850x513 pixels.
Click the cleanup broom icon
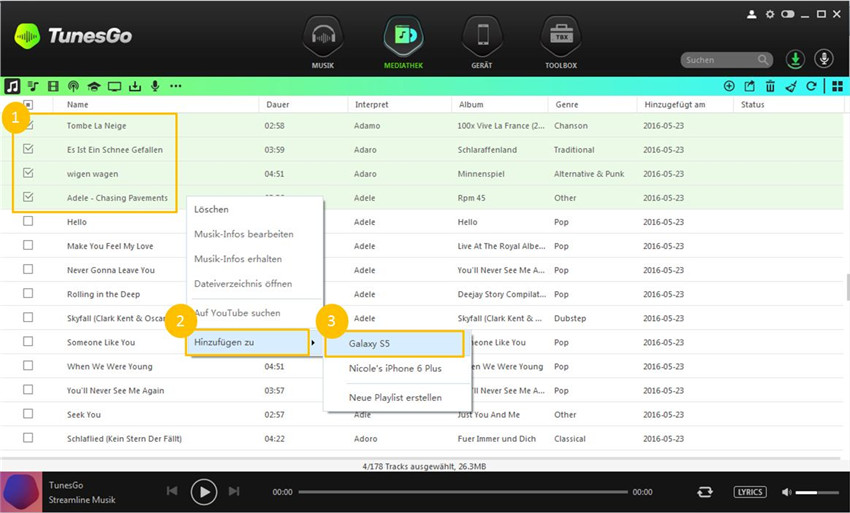[791, 86]
